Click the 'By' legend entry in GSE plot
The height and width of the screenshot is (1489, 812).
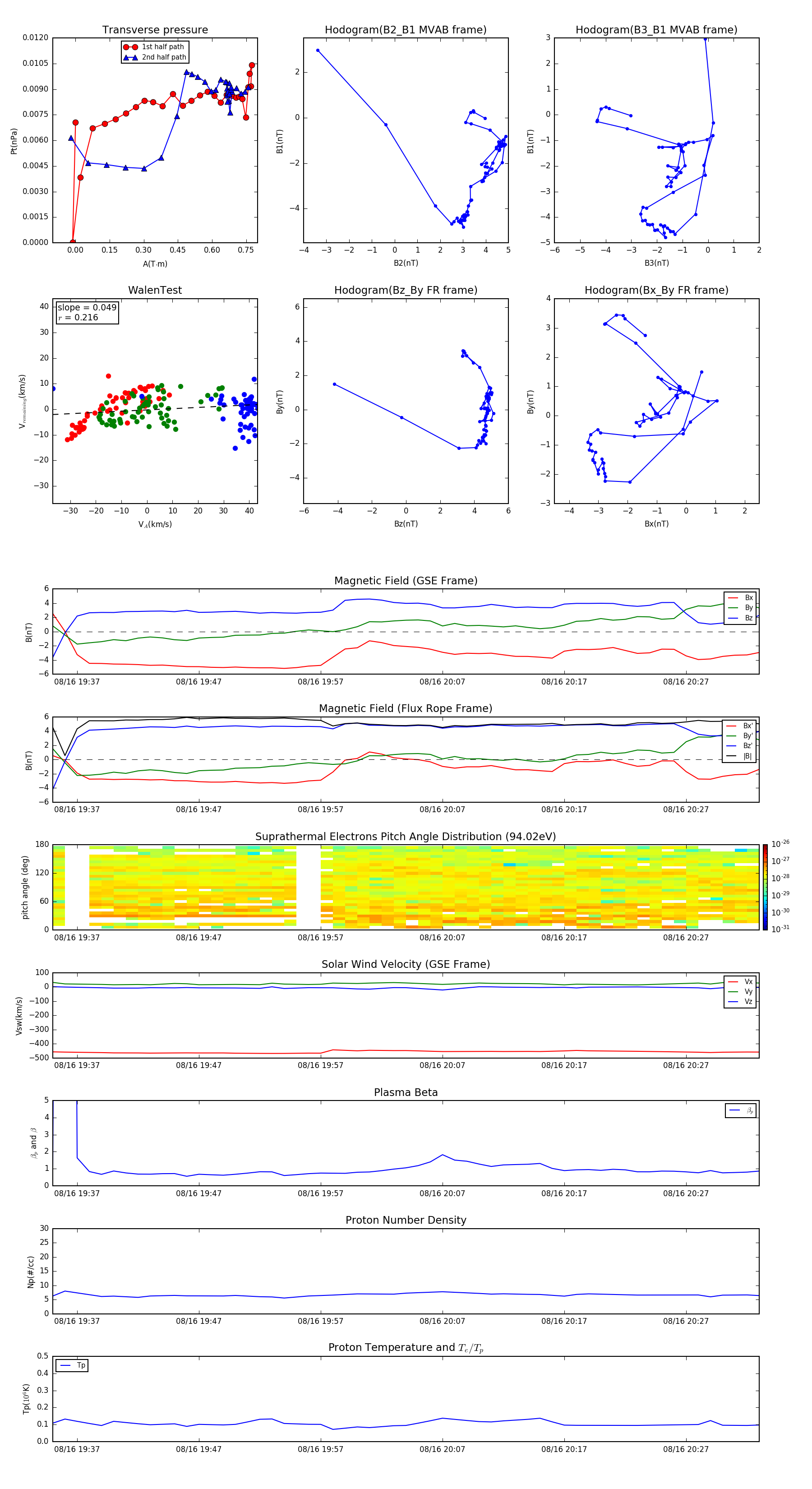point(740,607)
